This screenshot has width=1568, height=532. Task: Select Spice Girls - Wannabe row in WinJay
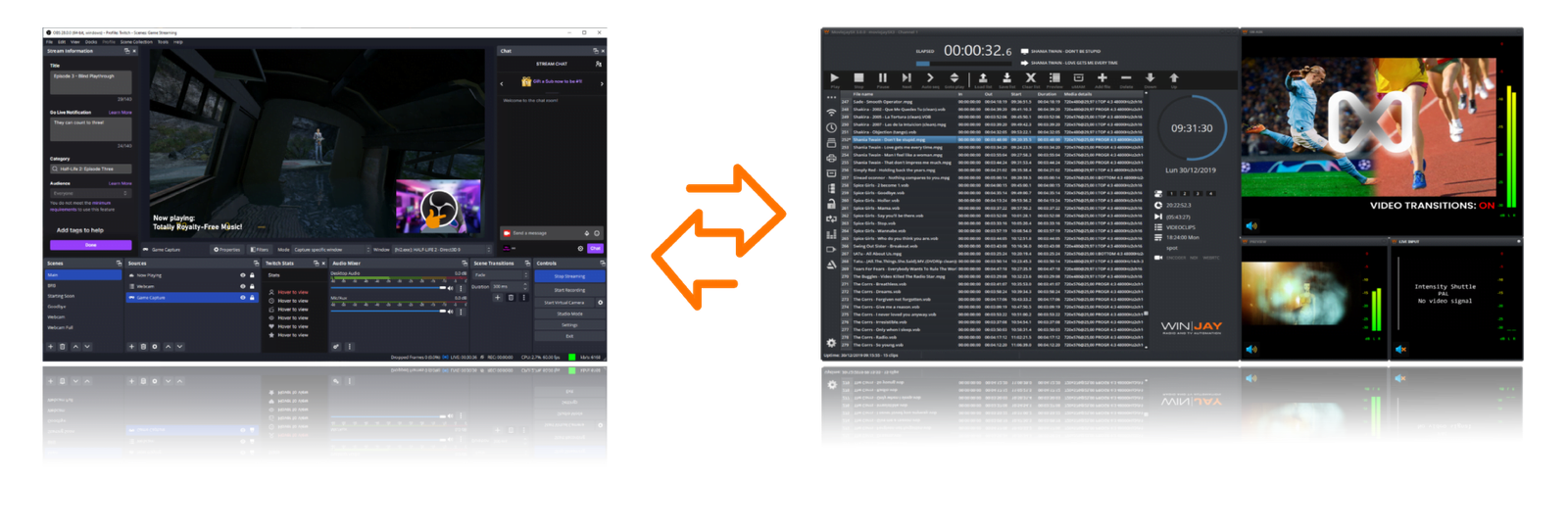click(992, 231)
